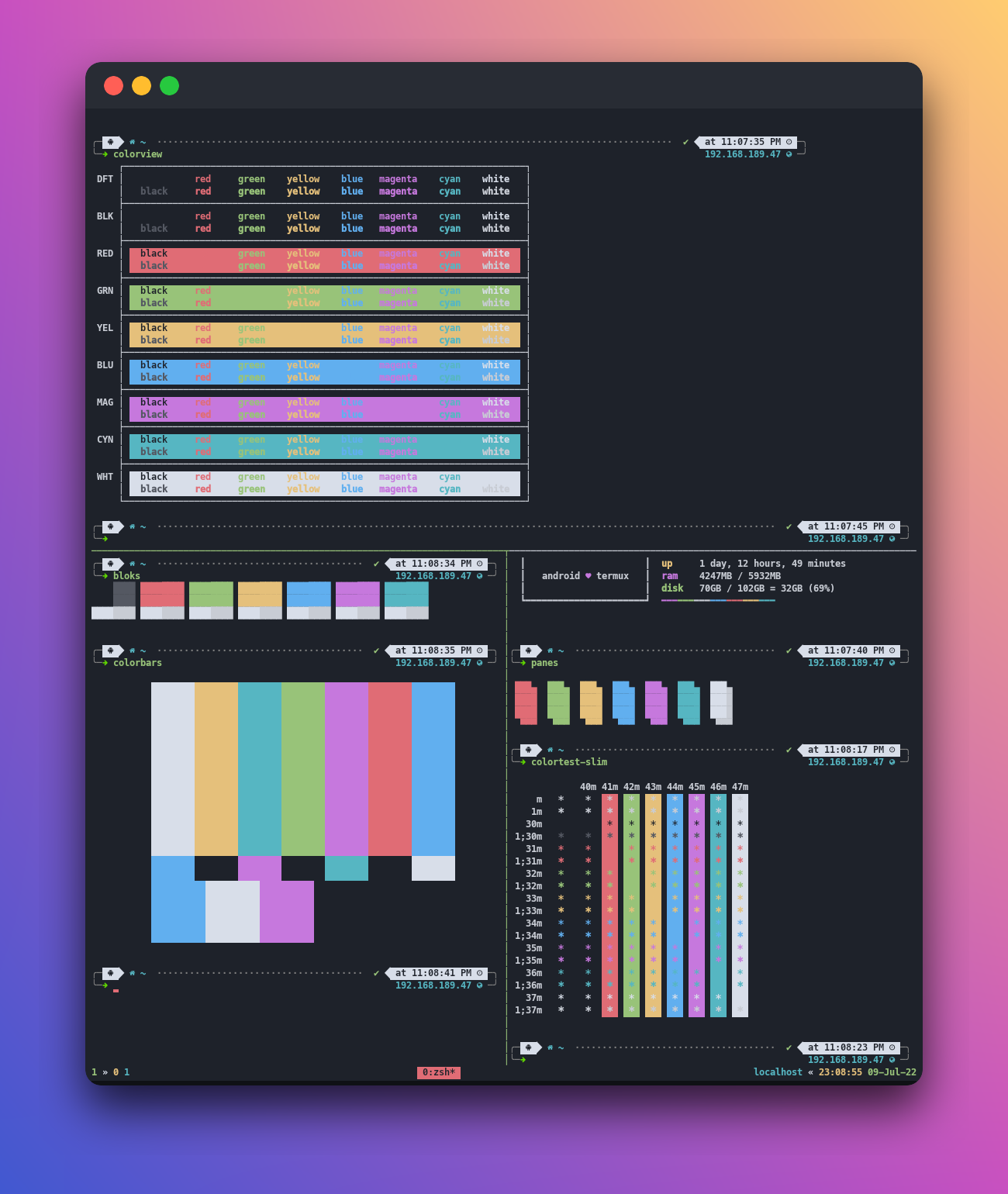Click the CYN row label in colorview

[105, 440]
